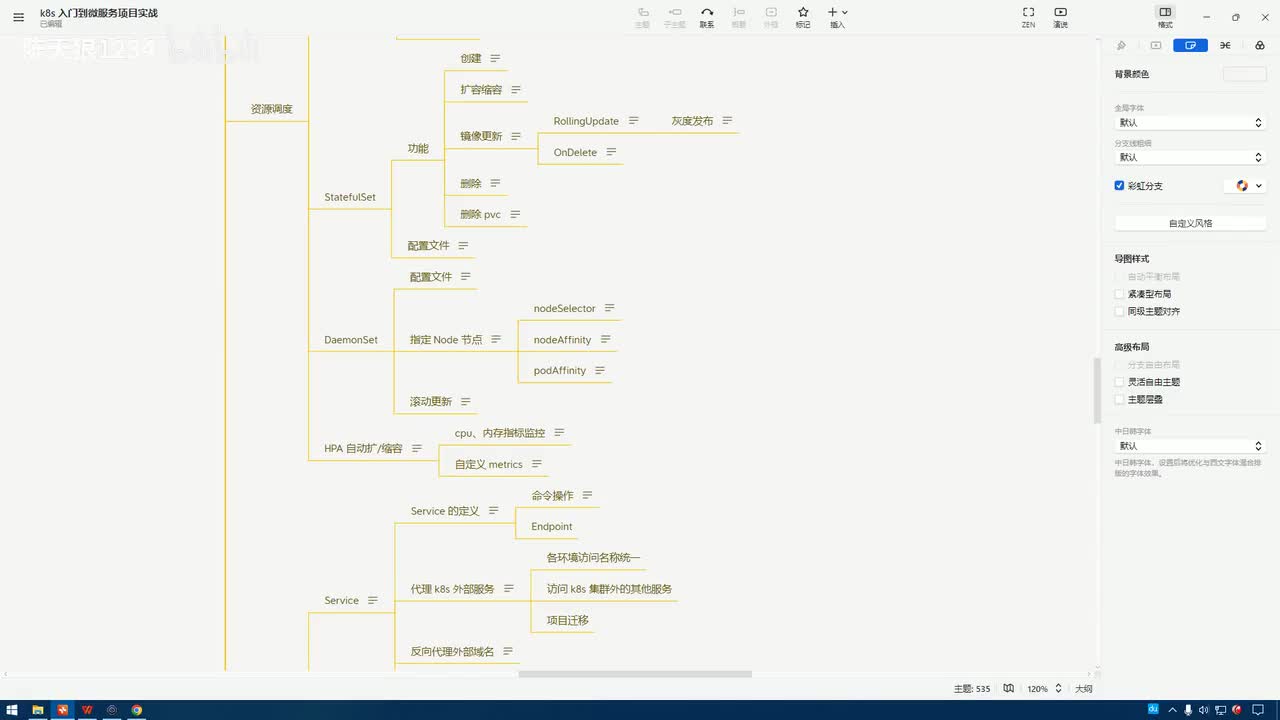Open the skeleton structure tab
The height and width of the screenshot is (720, 1280).
(1225, 45)
